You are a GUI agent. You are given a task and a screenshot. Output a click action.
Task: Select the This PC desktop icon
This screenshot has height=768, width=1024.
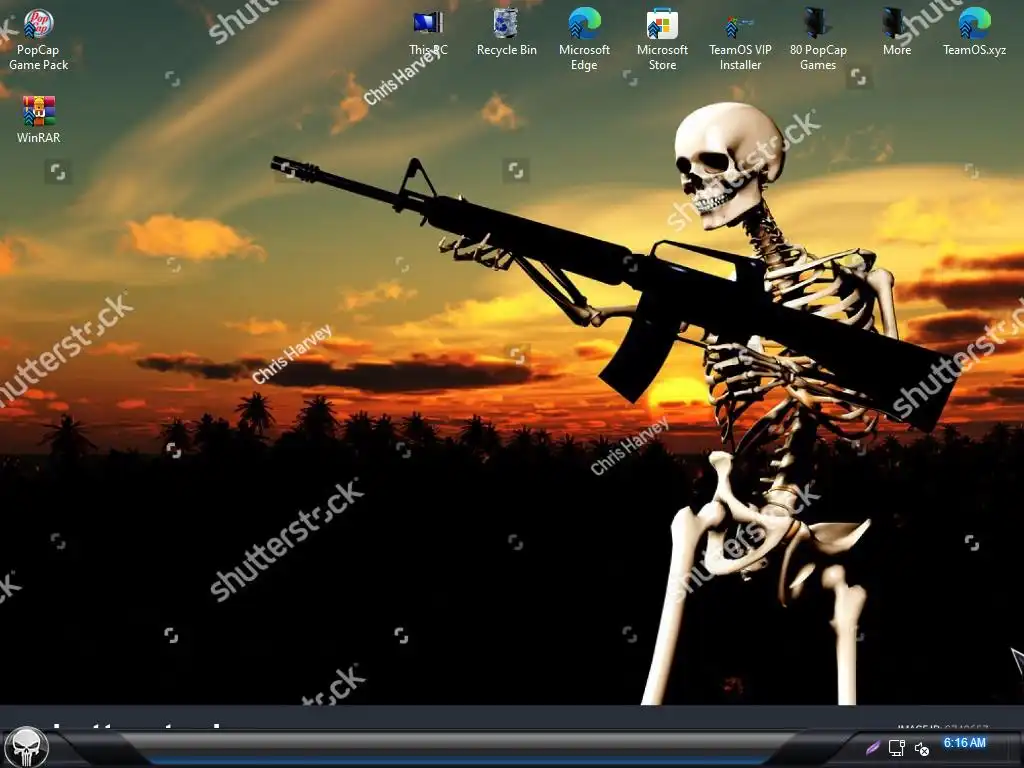tap(428, 33)
